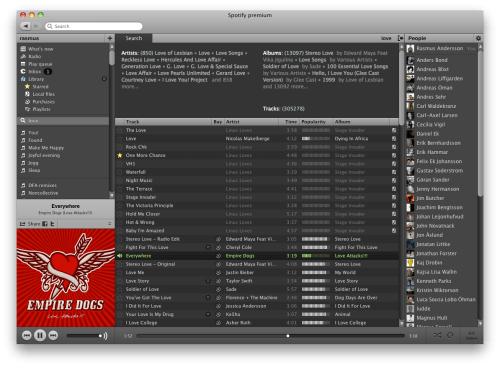Click Empire Dogs album cover art
This screenshot has width=500, height=367.
point(66,277)
